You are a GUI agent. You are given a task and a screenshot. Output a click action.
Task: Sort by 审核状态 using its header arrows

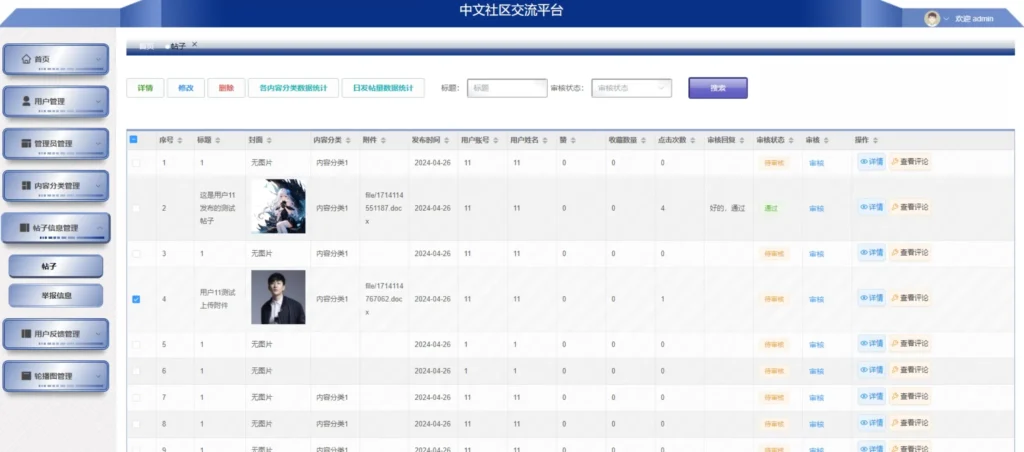click(791, 140)
